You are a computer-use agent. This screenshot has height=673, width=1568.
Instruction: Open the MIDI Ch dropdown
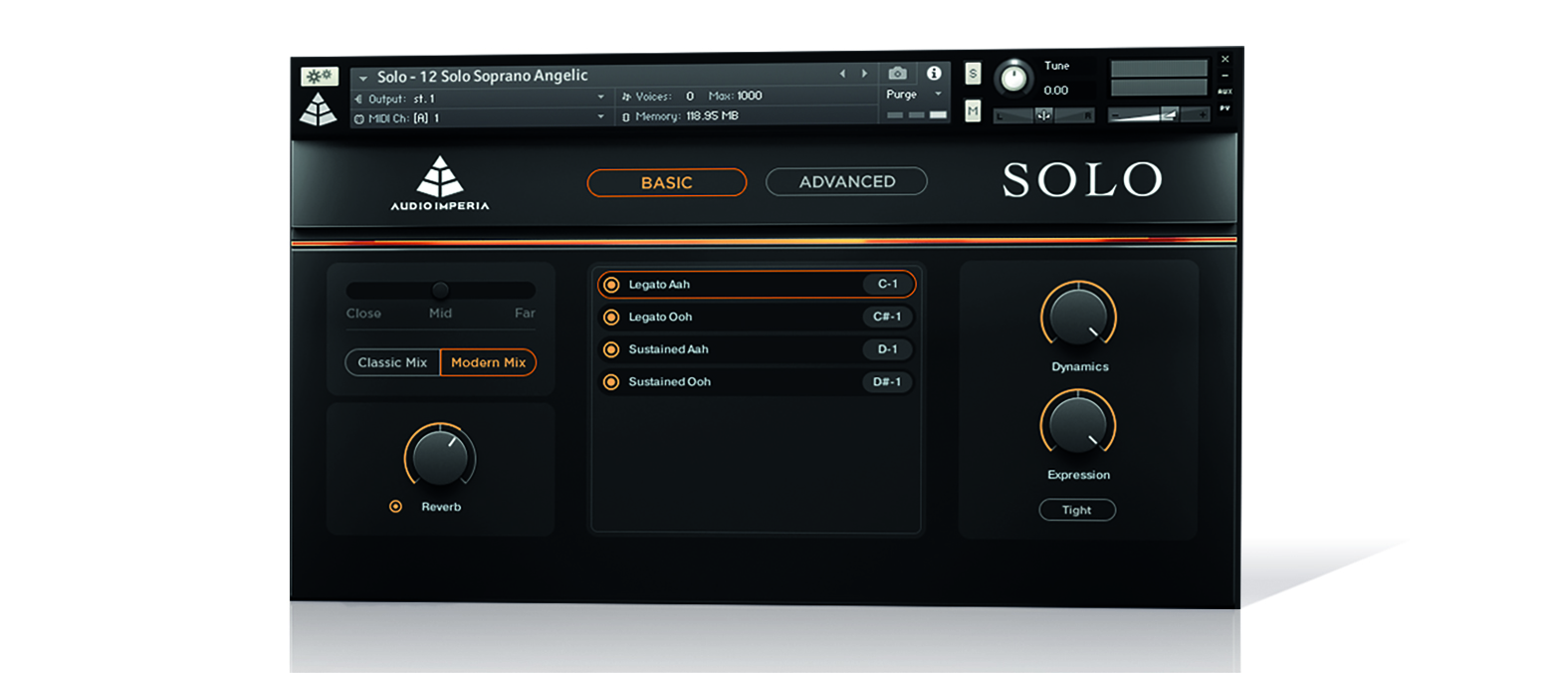481,117
